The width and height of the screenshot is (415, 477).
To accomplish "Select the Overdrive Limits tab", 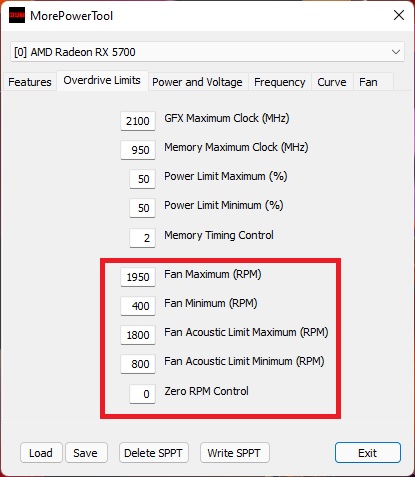I will pyautogui.click(x=102, y=80).
